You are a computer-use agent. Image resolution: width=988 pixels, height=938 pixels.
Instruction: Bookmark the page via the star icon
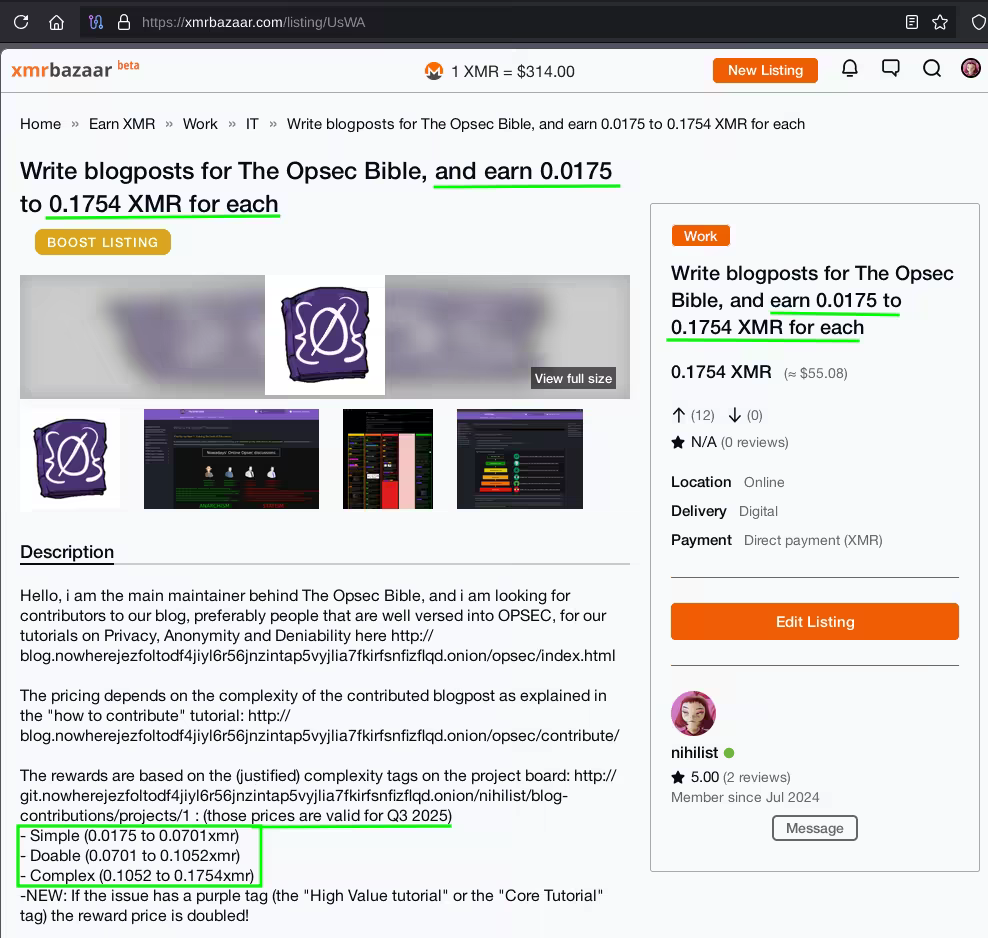[x=938, y=21]
